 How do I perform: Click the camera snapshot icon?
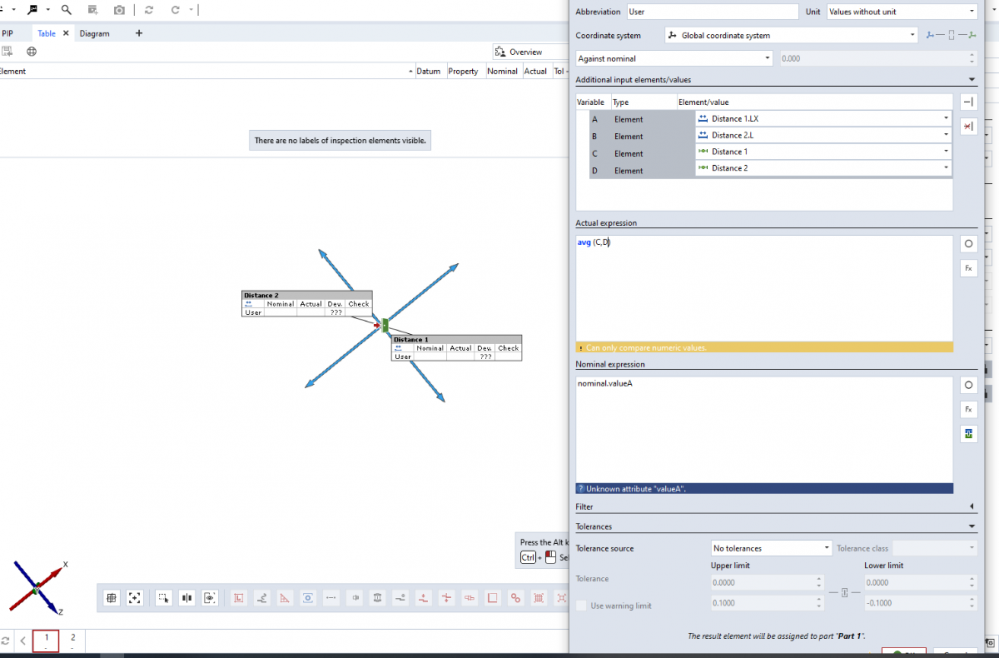coord(120,10)
